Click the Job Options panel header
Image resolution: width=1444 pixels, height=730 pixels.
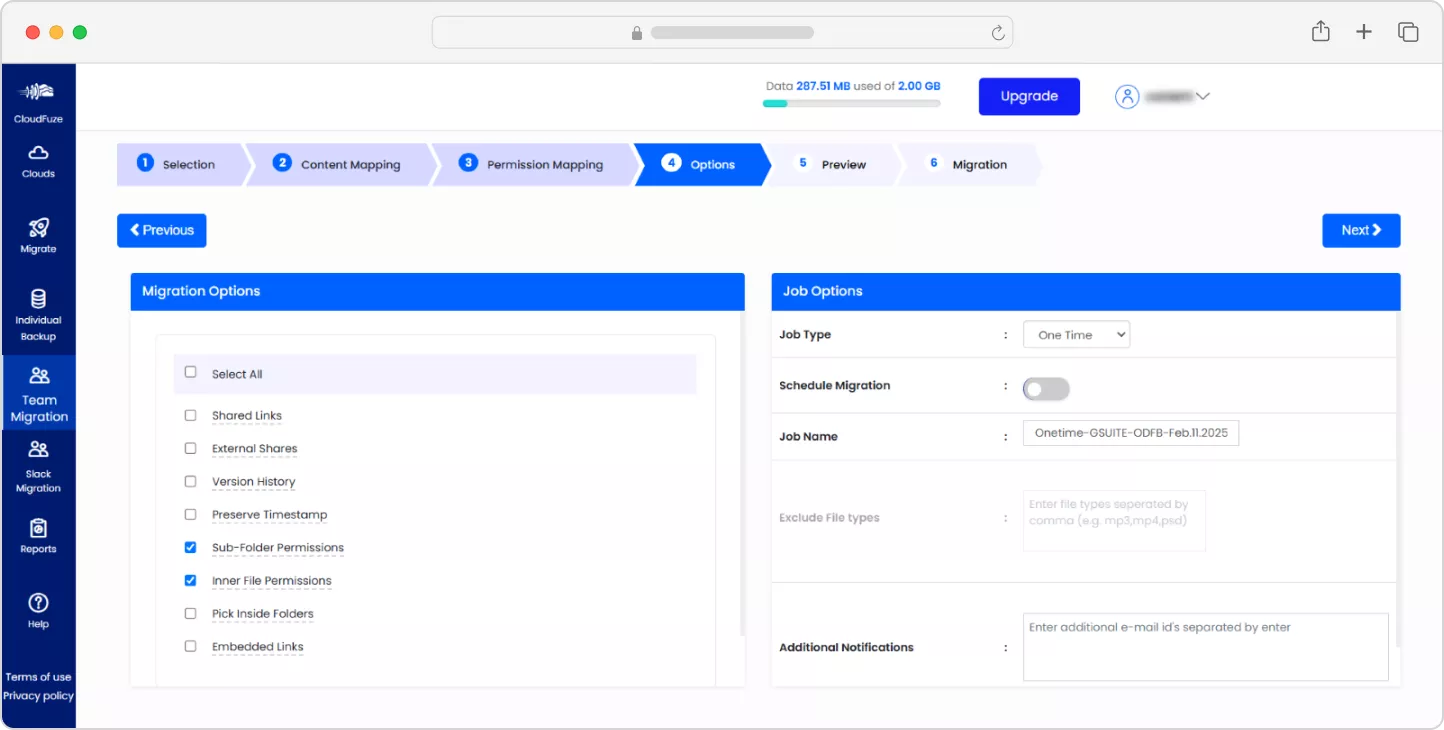[x=1086, y=292]
